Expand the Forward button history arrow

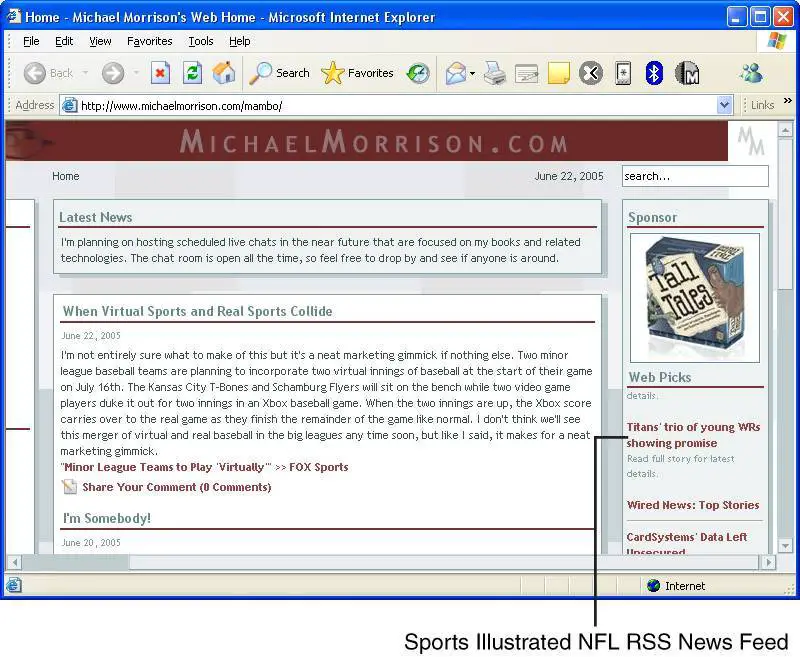[x=136, y=73]
